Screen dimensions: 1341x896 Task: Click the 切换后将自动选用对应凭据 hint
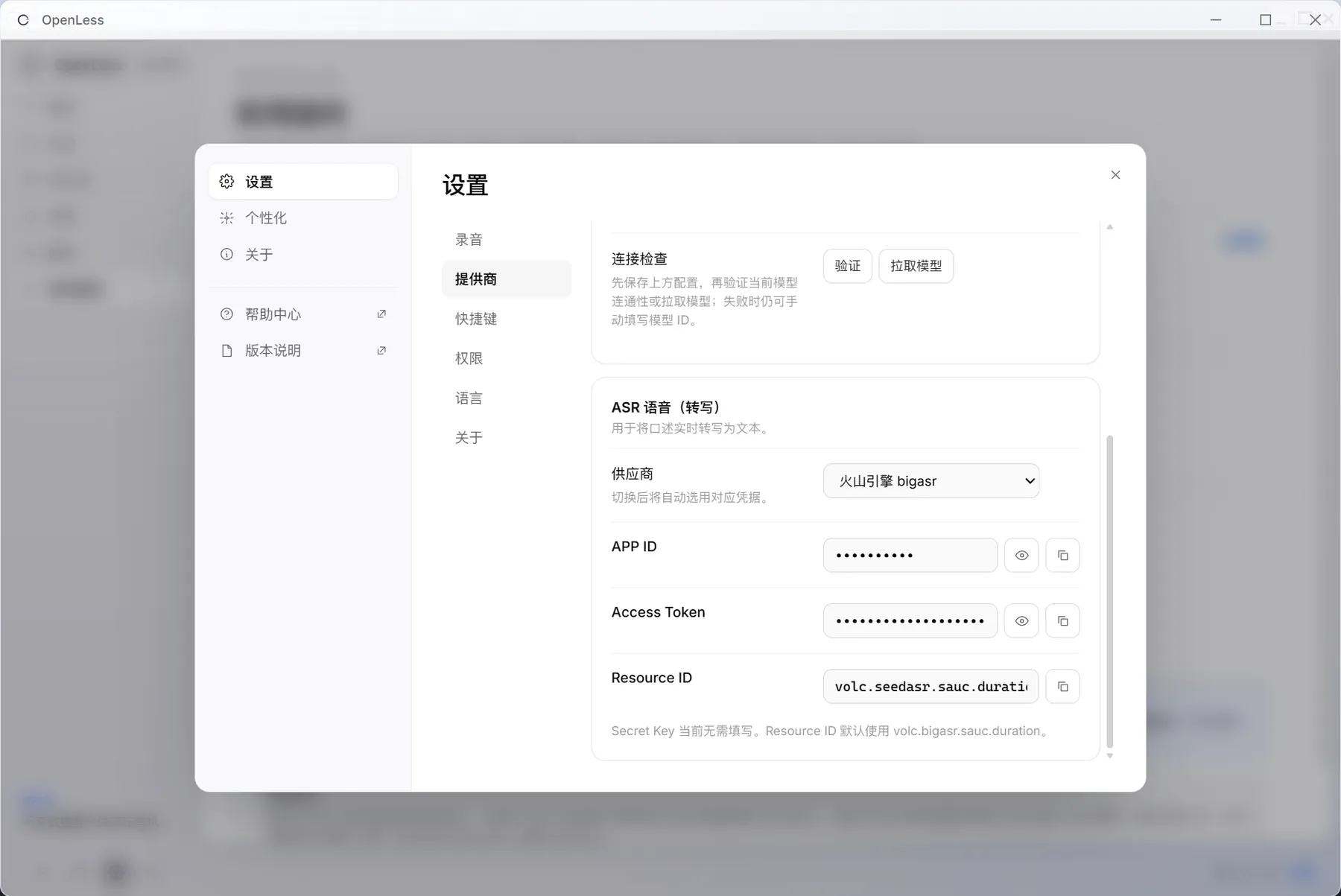point(692,498)
